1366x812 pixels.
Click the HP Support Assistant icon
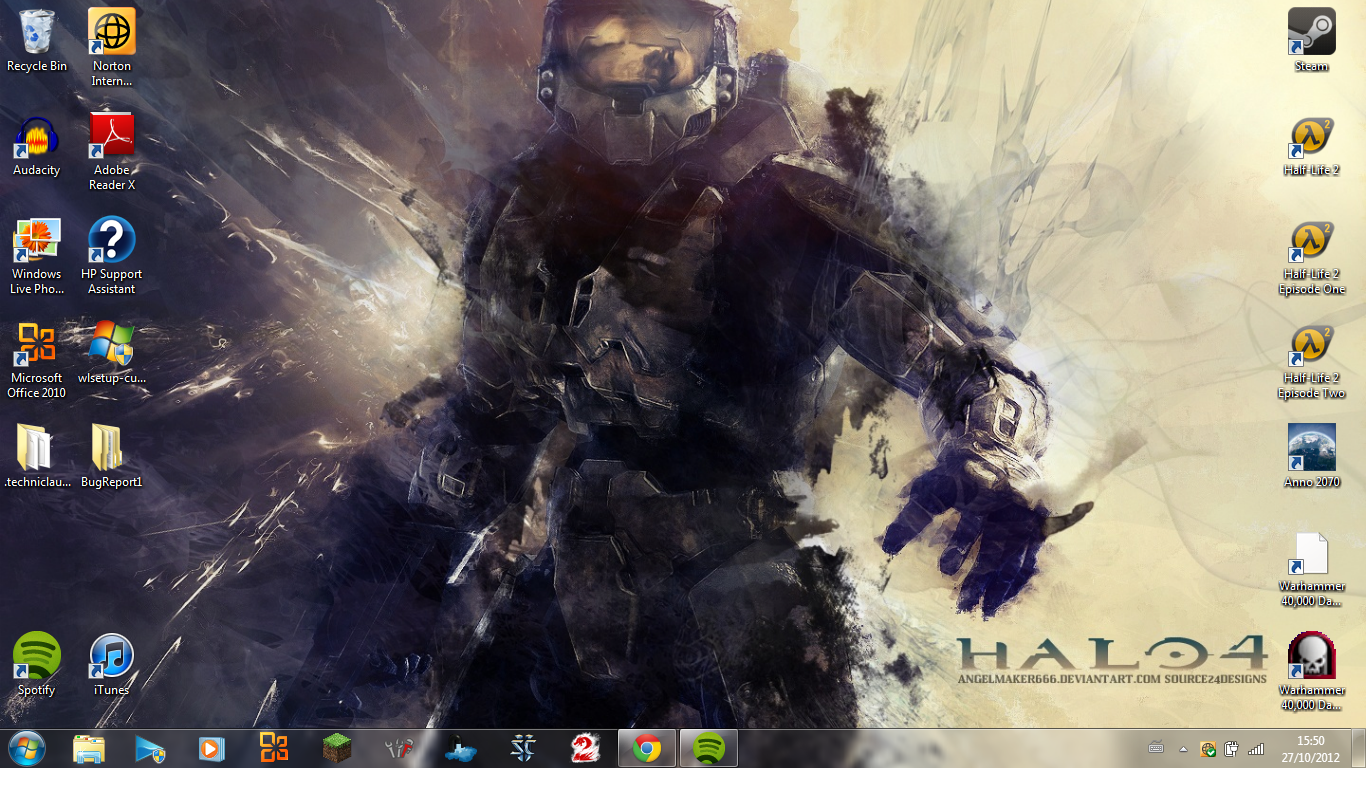111,241
